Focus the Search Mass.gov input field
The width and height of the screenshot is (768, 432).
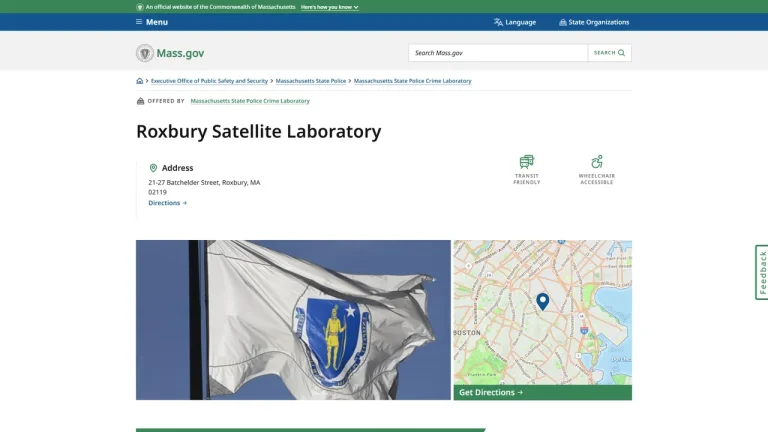(x=498, y=53)
